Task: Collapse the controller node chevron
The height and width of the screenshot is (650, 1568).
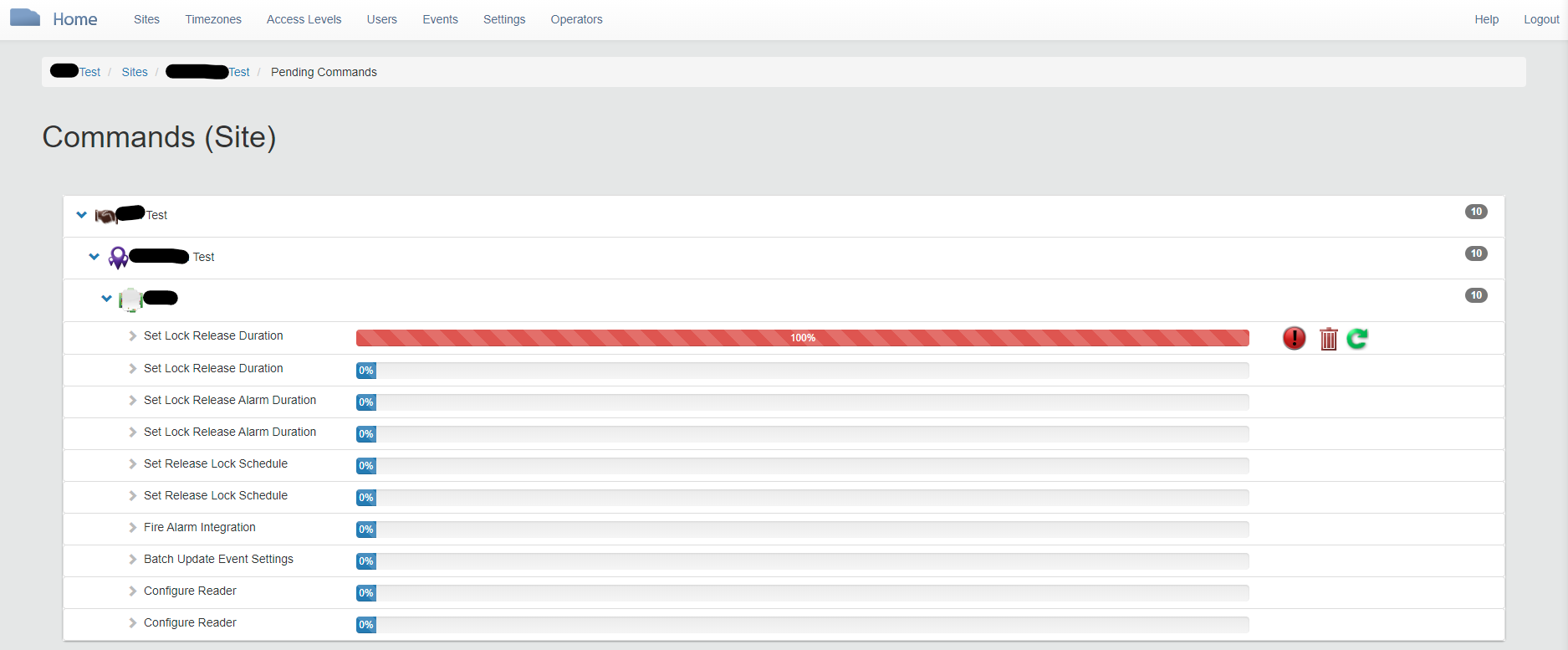Action: 106,298
